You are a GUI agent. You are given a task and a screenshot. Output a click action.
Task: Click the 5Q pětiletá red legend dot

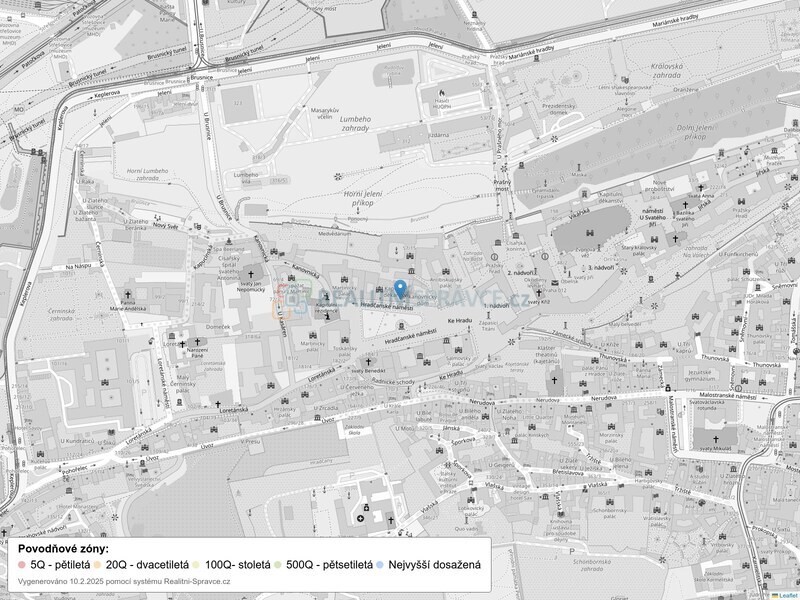tap(21, 565)
